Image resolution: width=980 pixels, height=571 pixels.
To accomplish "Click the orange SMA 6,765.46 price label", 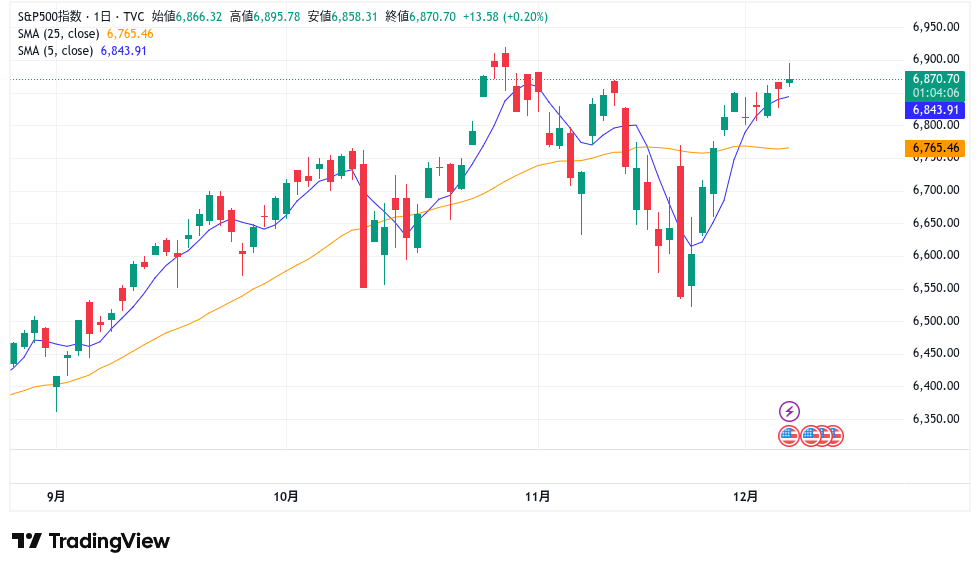I will click(x=936, y=148).
